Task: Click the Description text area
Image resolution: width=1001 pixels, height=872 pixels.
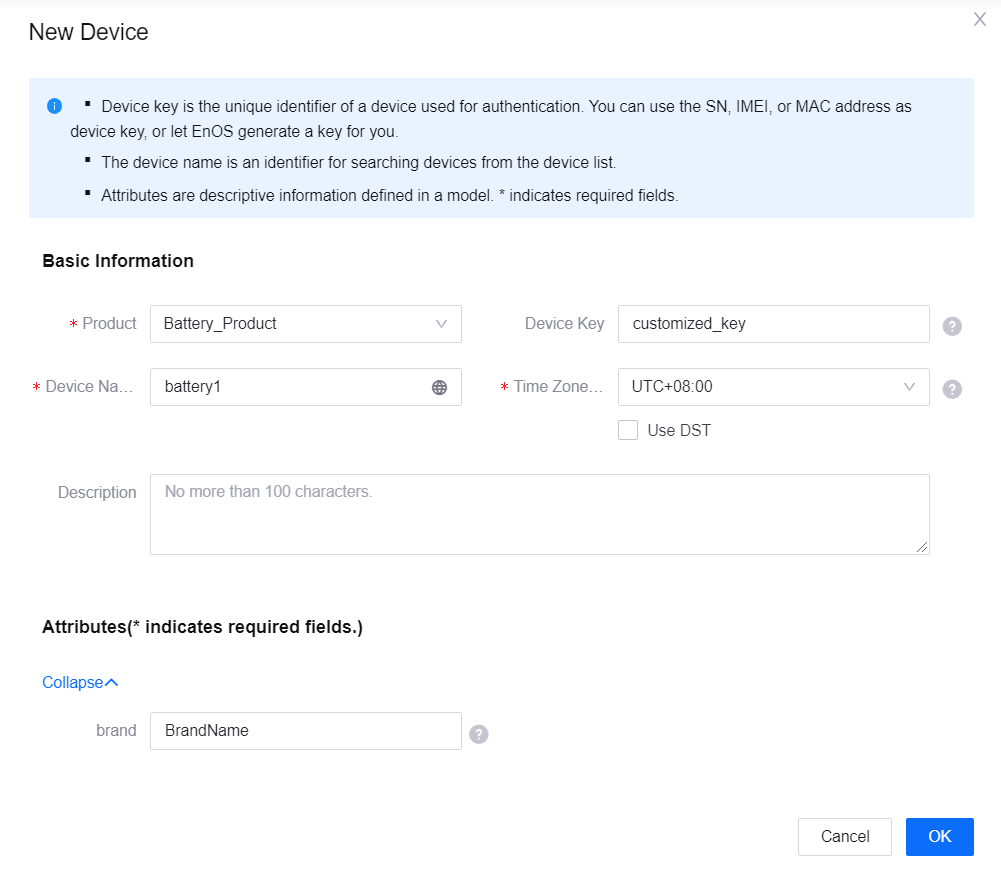Action: [539, 514]
